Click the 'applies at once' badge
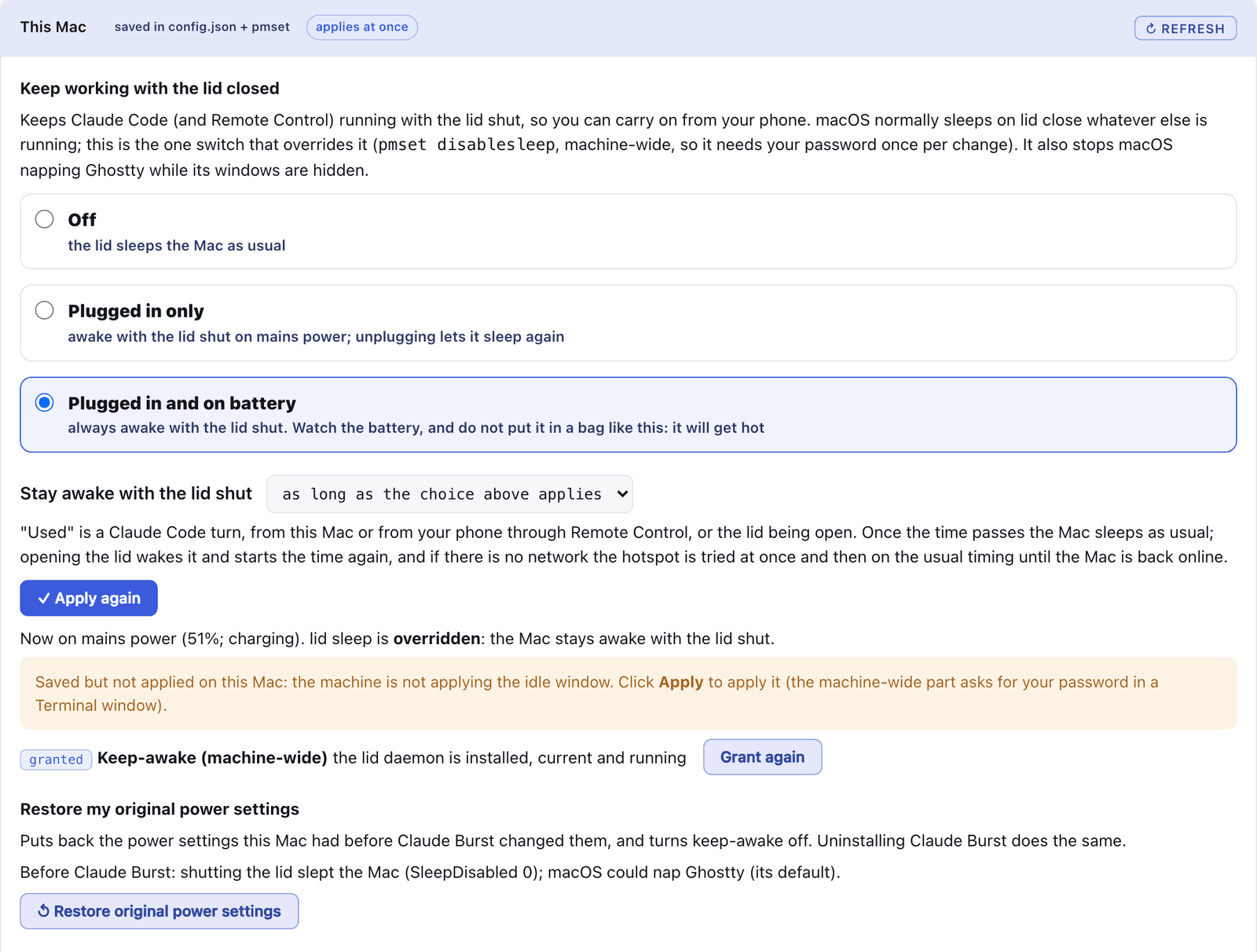The height and width of the screenshot is (952, 1257). [361, 27]
